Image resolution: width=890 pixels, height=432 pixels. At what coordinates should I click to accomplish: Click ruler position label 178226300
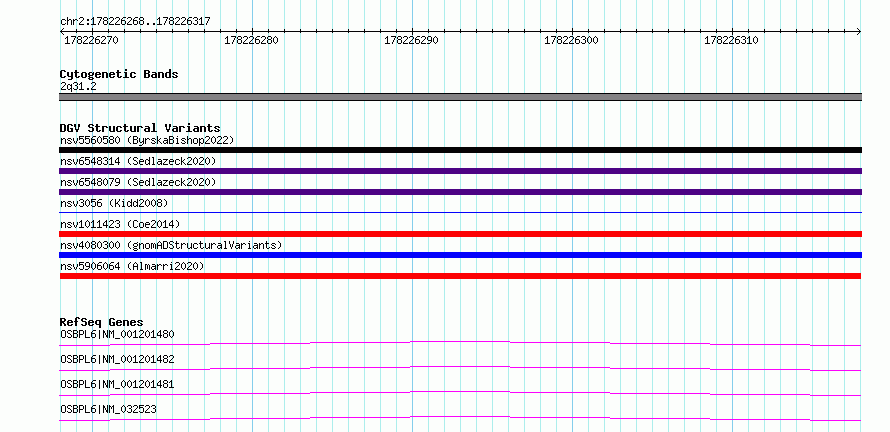(x=572, y=41)
